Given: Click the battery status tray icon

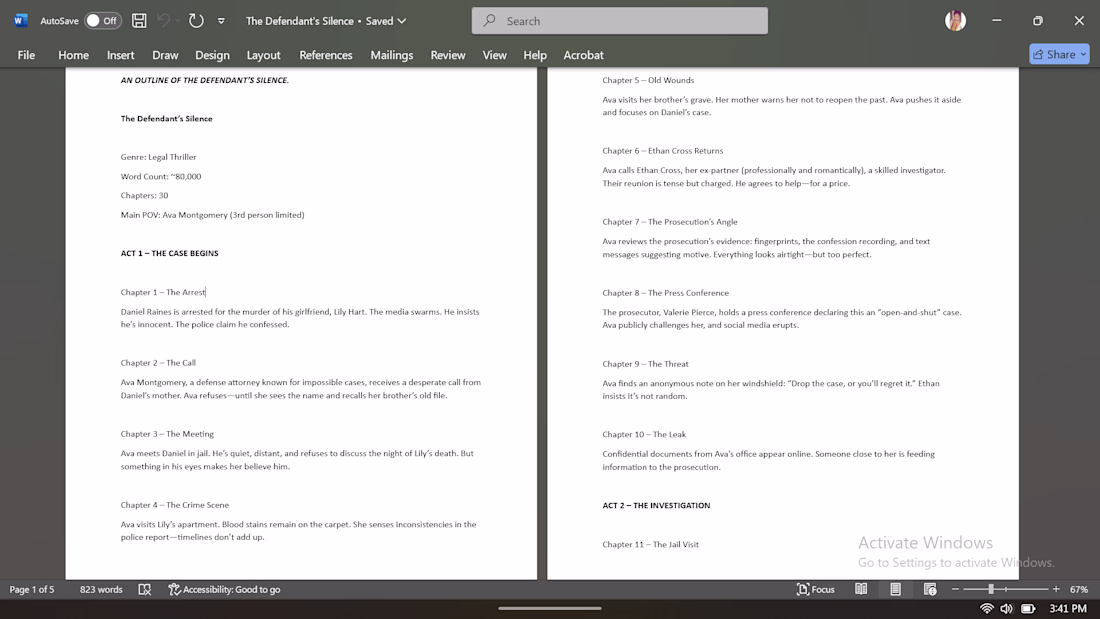Looking at the screenshot, I should 1028,608.
